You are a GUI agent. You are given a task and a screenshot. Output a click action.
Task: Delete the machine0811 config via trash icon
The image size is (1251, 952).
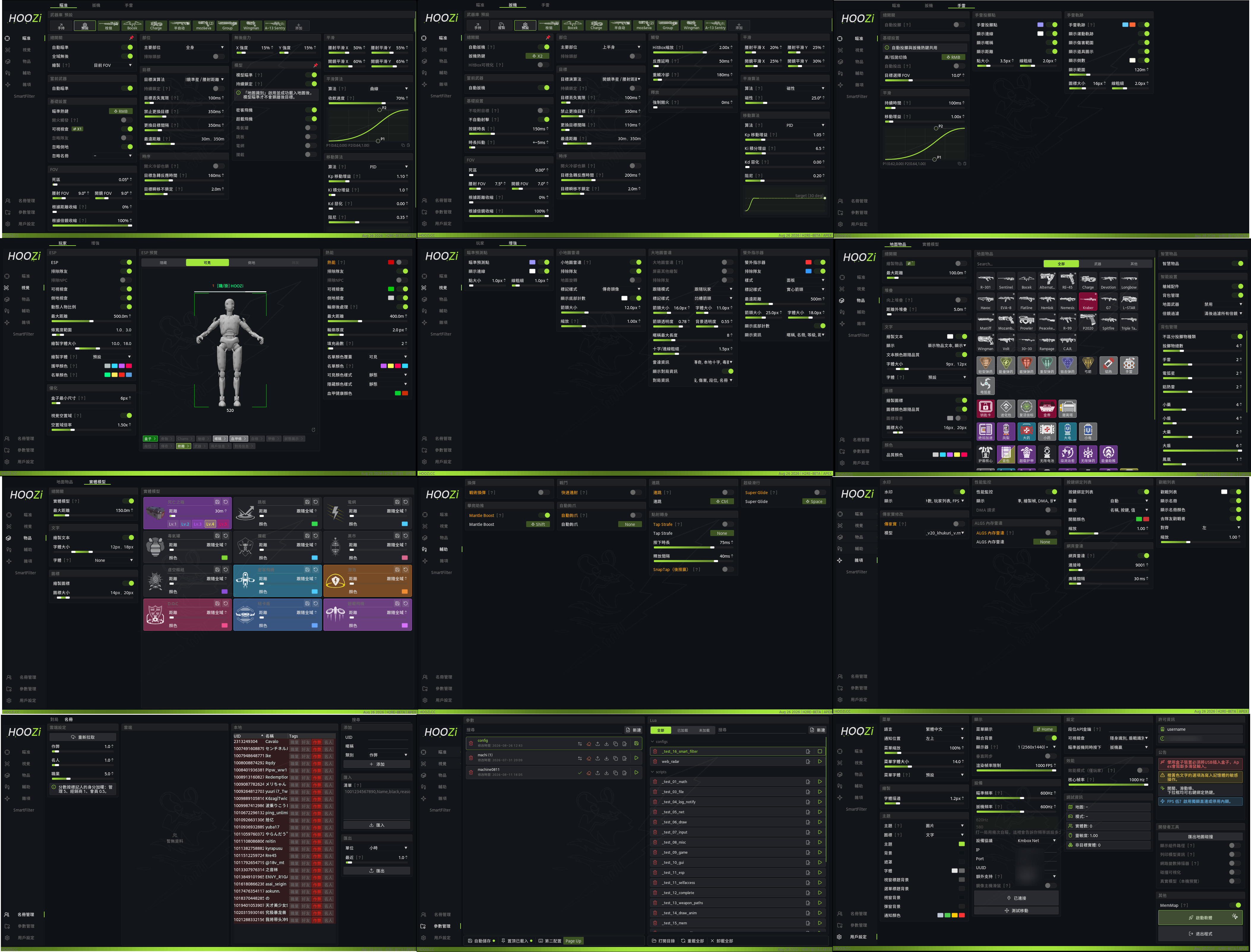tap(471, 772)
